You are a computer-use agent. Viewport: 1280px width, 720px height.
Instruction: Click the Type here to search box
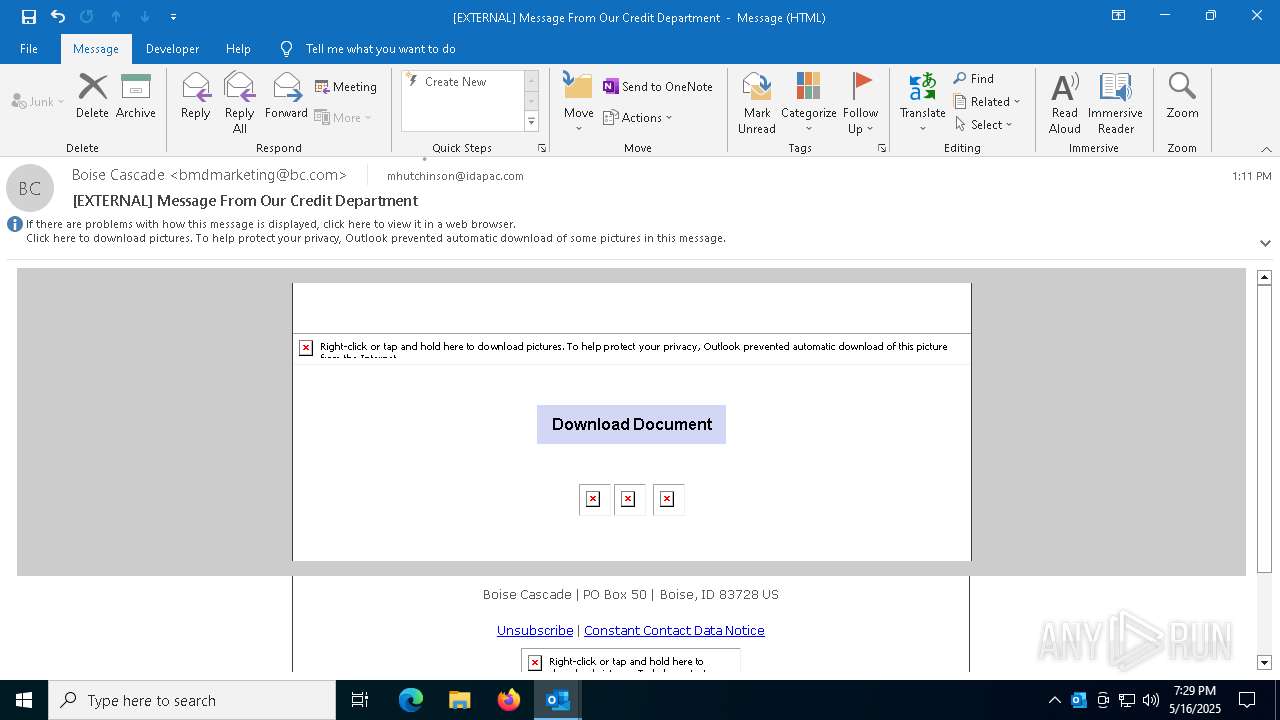[x=192, y=700]
